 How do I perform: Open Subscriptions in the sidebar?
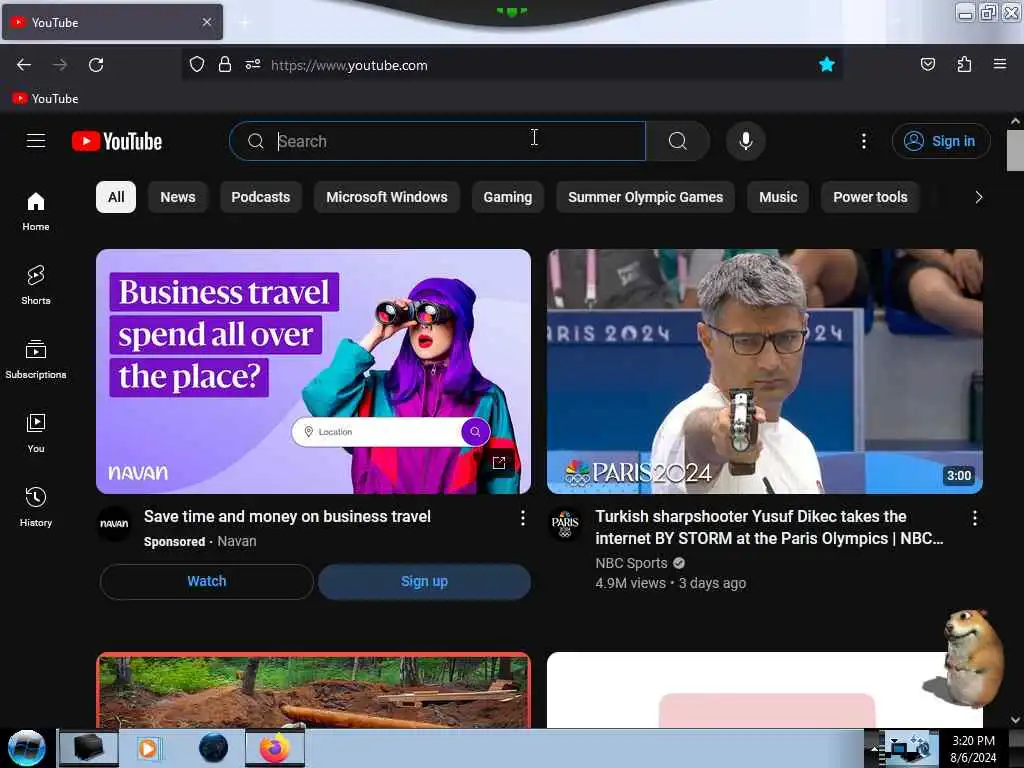(x=36, y=359)
